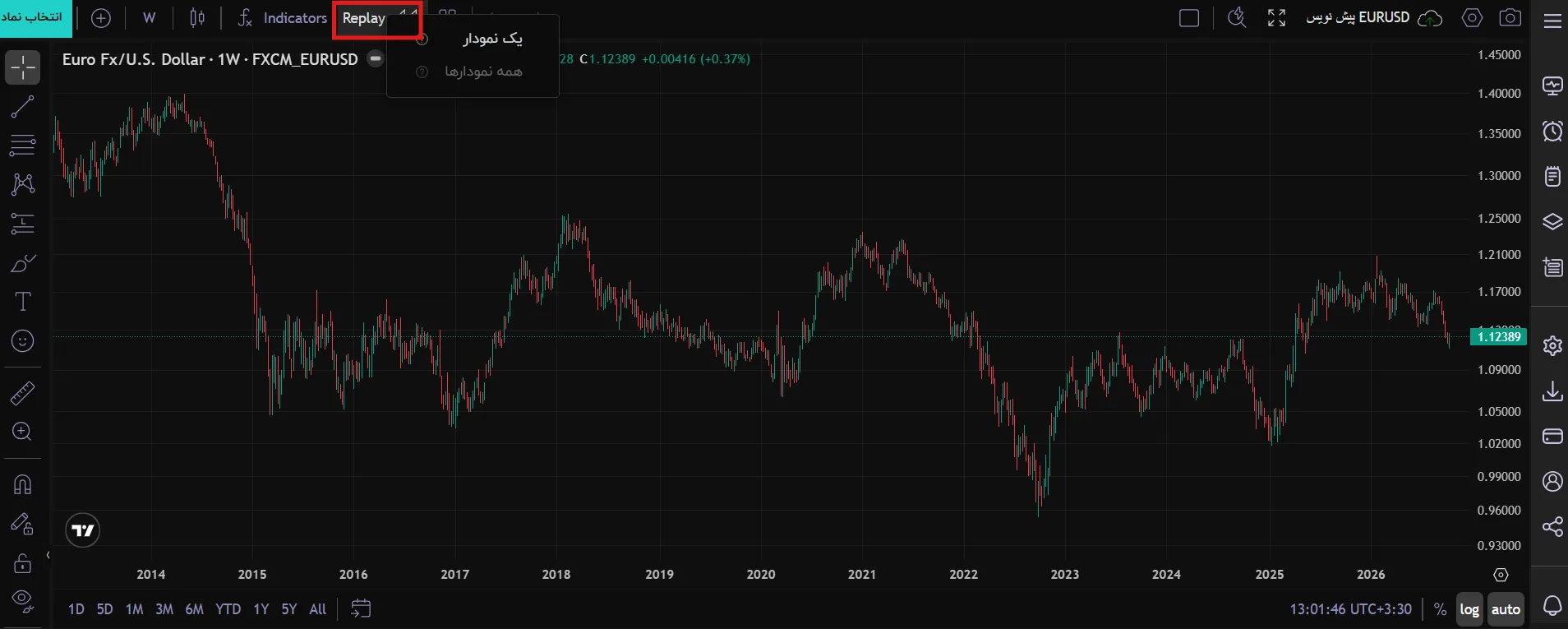Open the Fibonacci and Gann tools

(23, 146)
